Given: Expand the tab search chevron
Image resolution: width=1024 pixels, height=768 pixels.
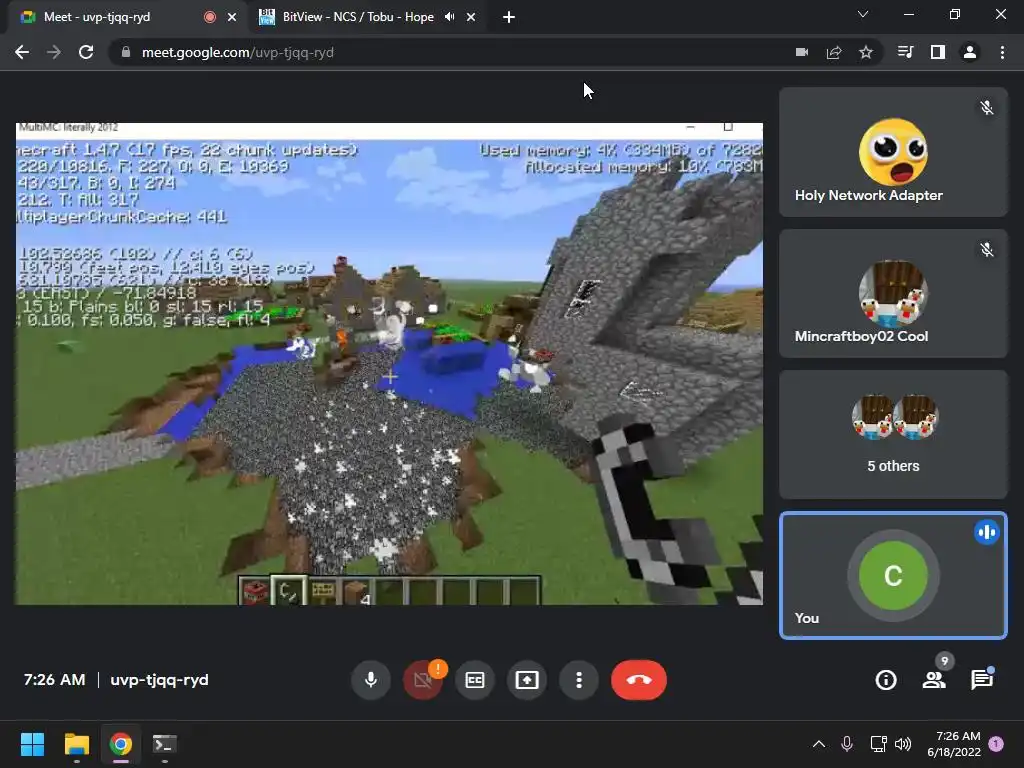Looking at the screenshot, I should pyautogui.click(x=863, y=14).
